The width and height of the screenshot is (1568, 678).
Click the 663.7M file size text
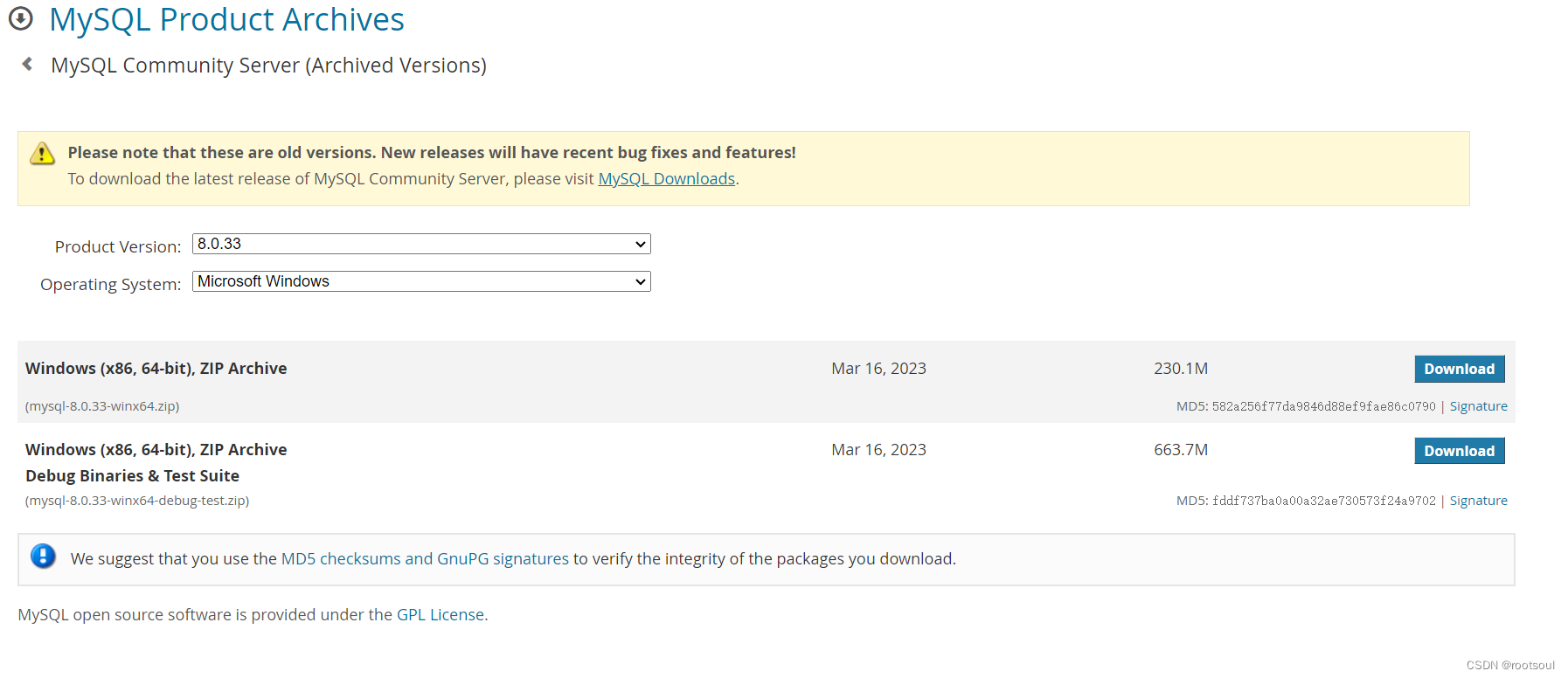tap(1180, 450)
